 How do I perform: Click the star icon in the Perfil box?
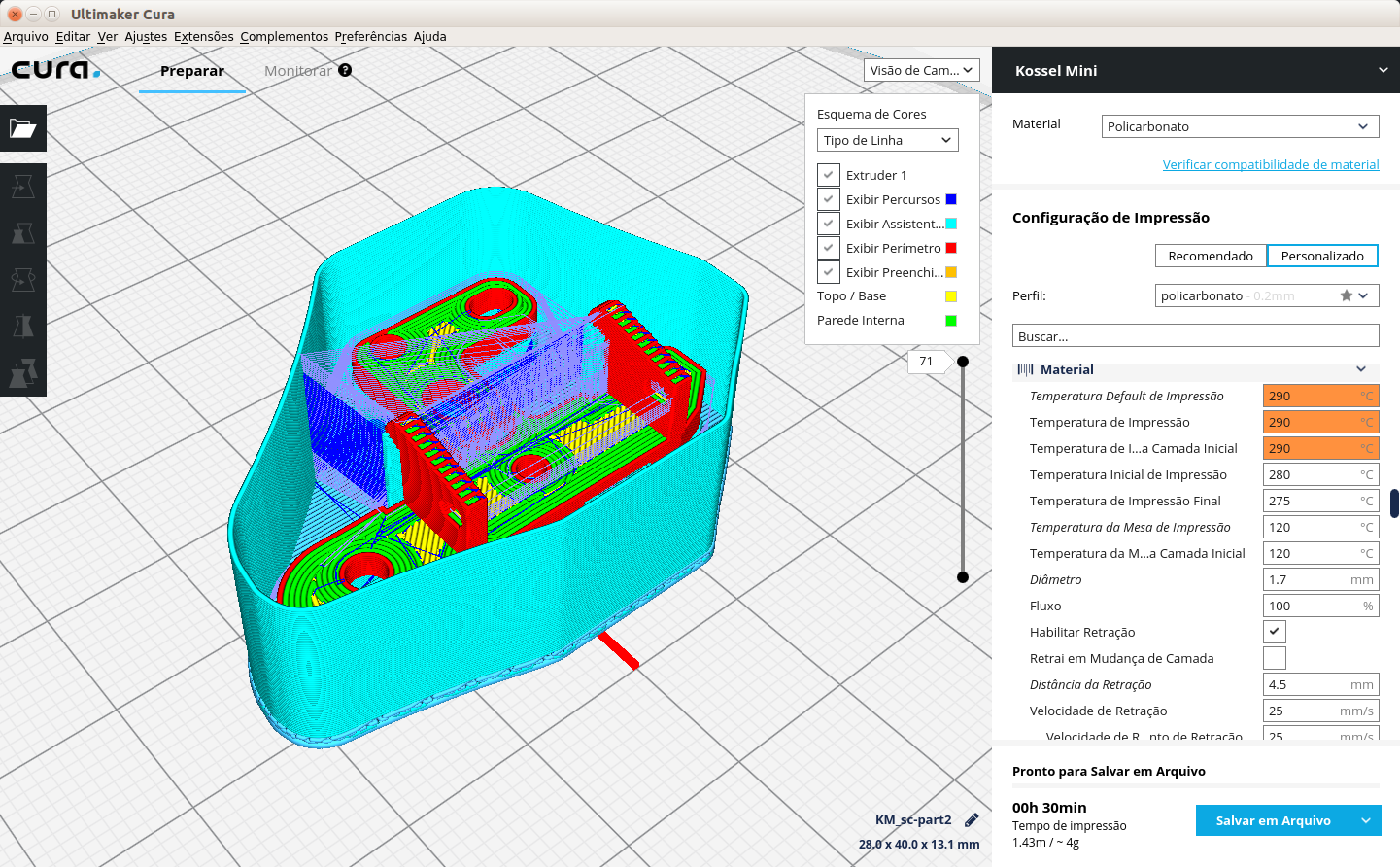(x=1347, y=295)
